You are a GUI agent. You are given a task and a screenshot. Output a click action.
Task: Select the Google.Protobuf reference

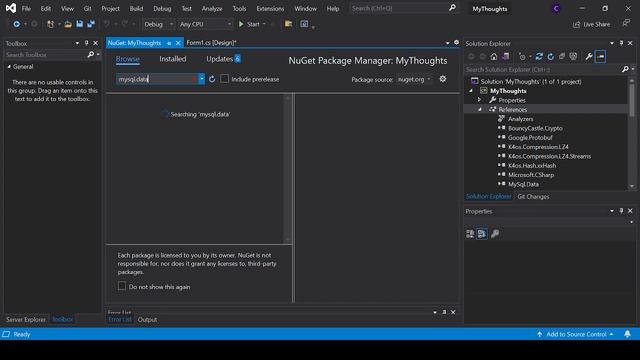pyautogui.click(x=530, y=138)
